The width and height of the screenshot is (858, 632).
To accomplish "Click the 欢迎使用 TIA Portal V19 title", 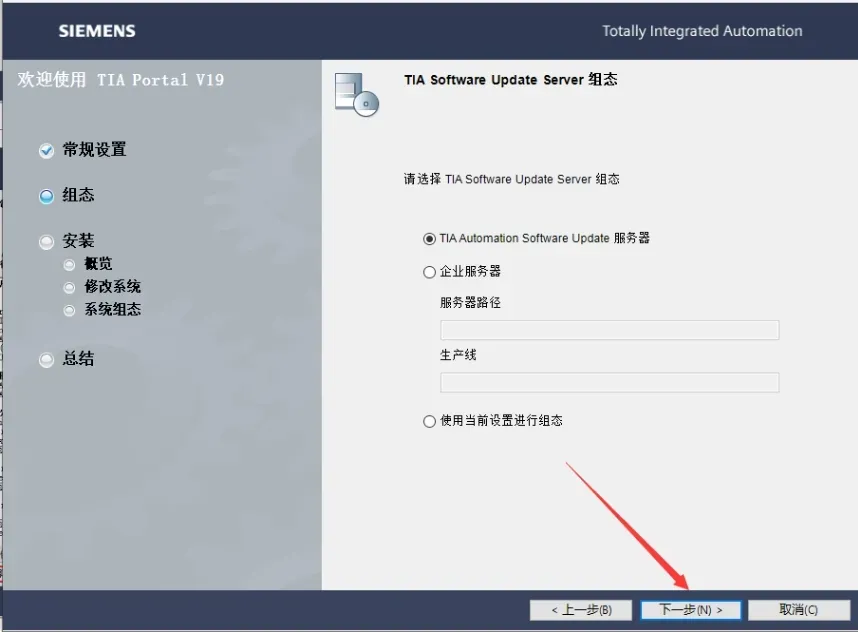I will (x=120, y=80).
